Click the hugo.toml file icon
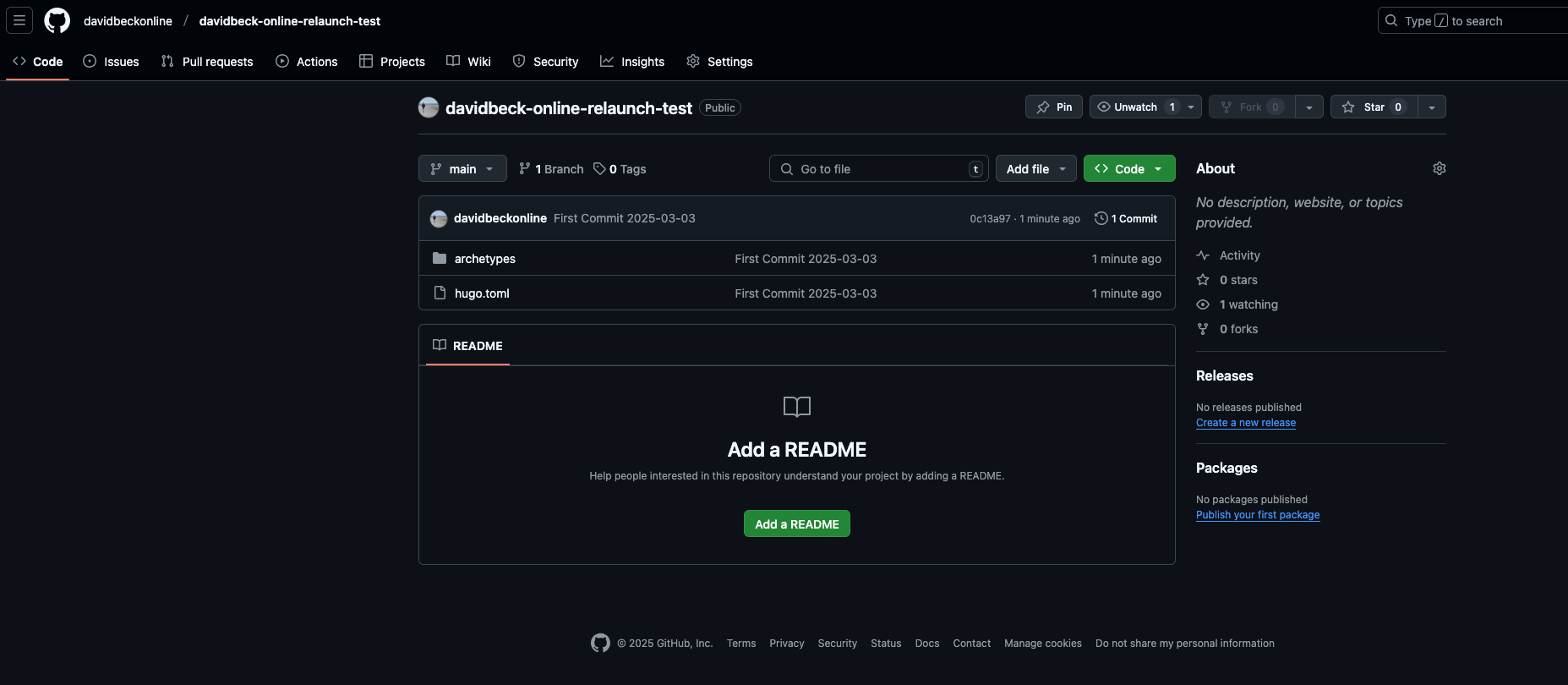 440,293
